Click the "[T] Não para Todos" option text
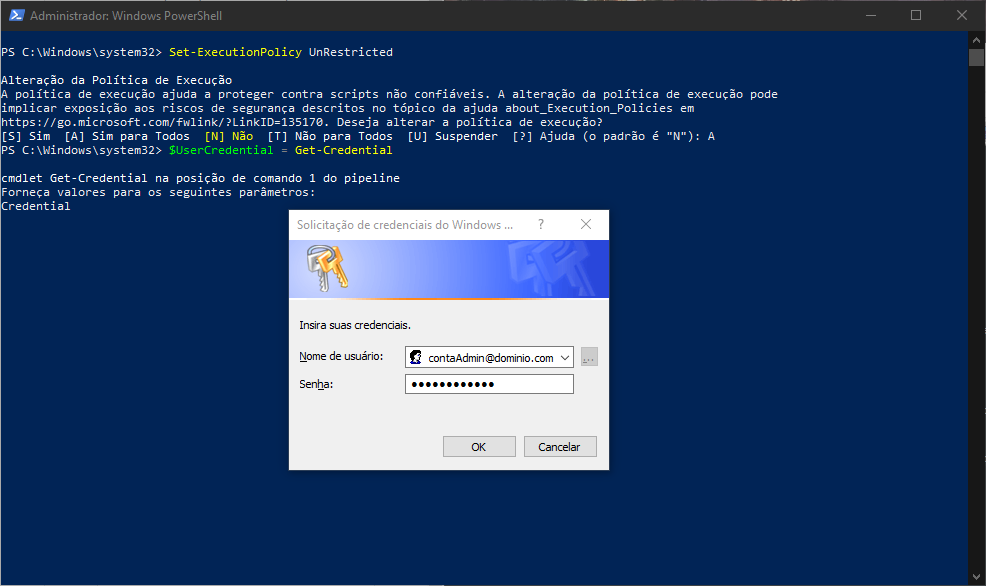 click(x=330, y=136)
